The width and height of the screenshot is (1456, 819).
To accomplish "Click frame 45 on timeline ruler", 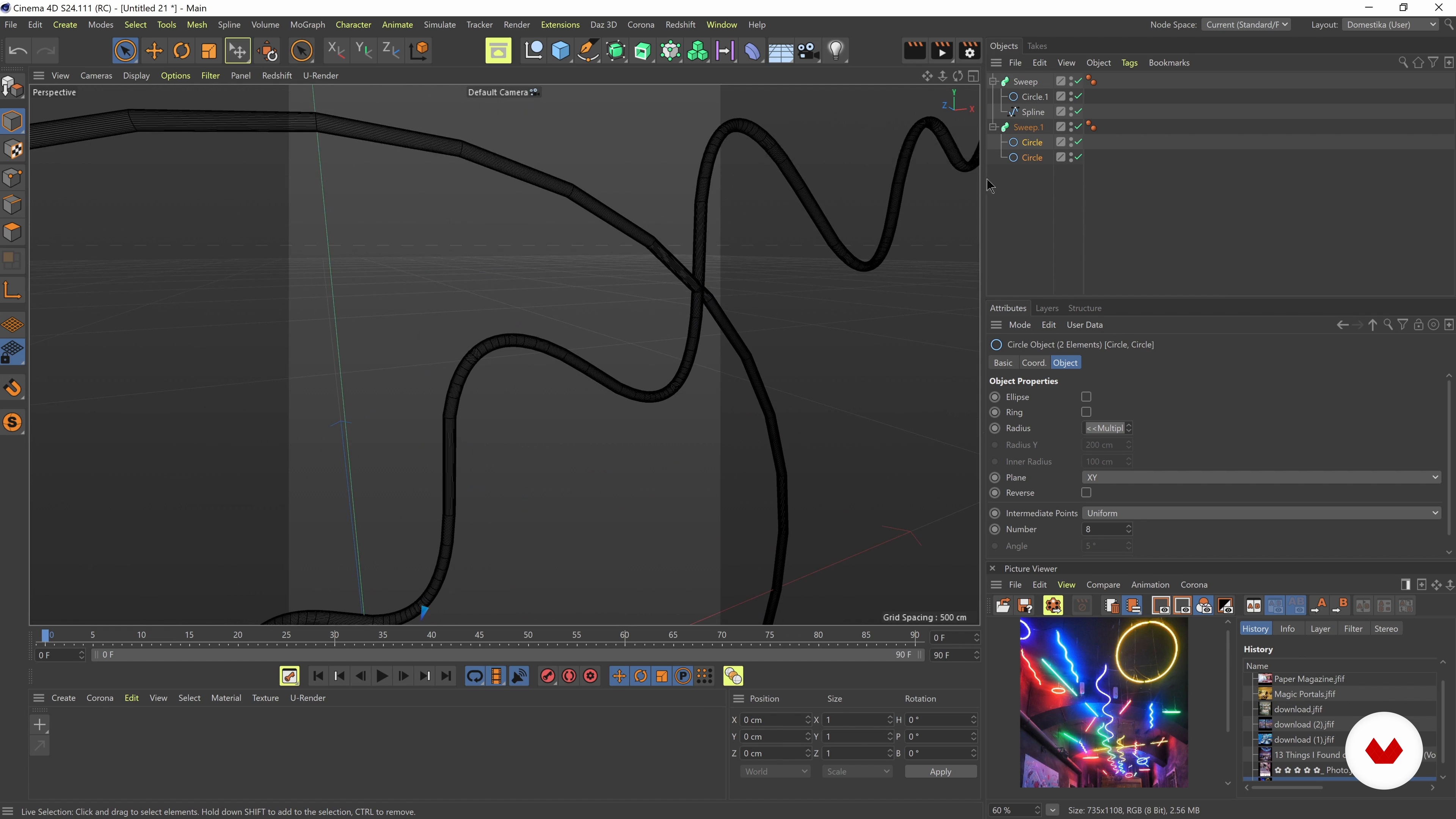I will click(x=479, y=635).
